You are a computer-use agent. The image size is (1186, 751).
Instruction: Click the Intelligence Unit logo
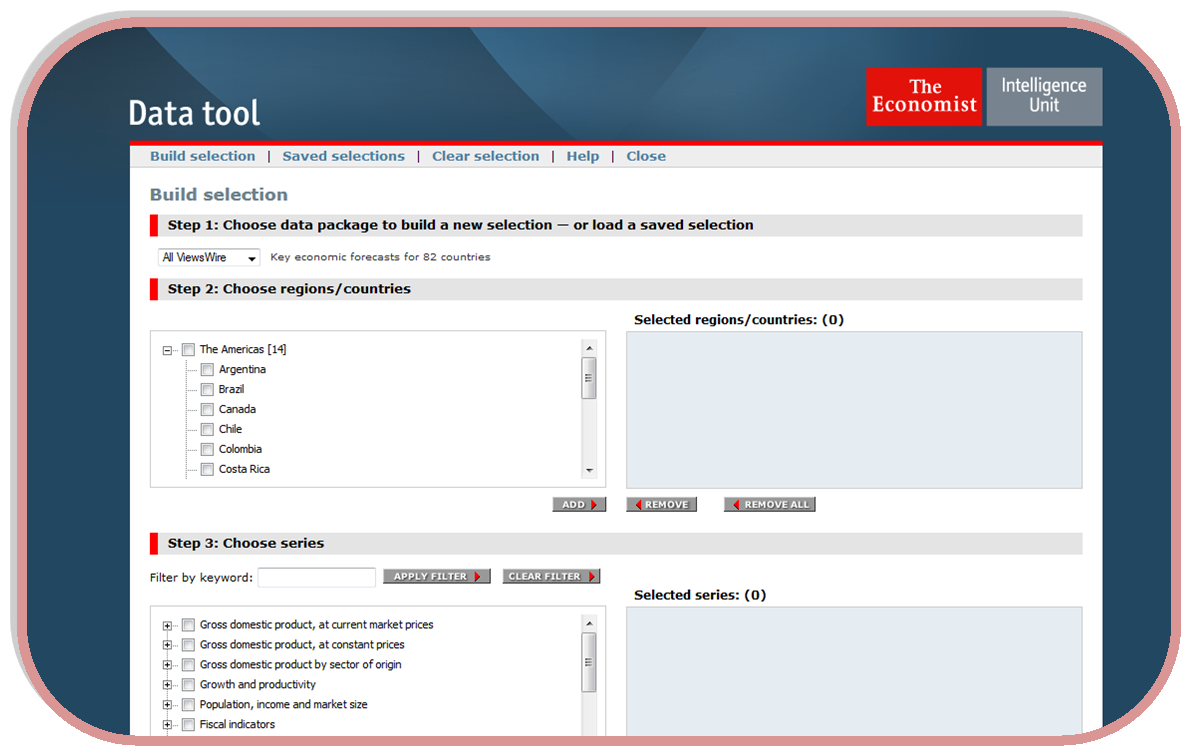1044,97
